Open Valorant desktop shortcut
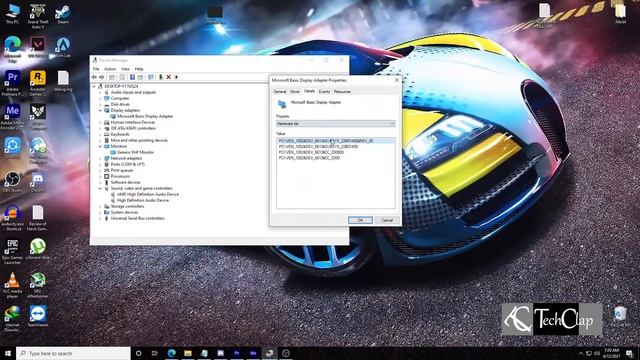The width and height of the screenshot is (640, 360). click(38, 47)
